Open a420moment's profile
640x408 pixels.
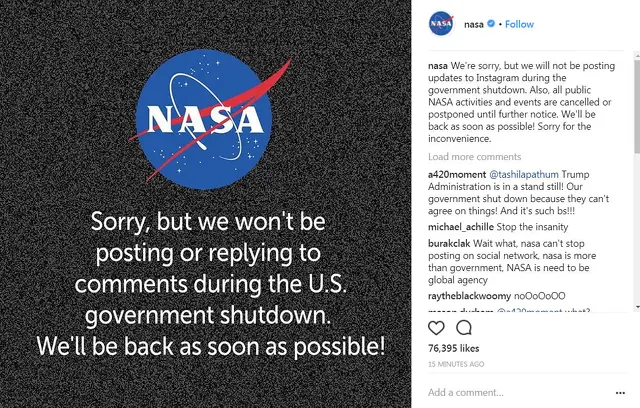454,174
